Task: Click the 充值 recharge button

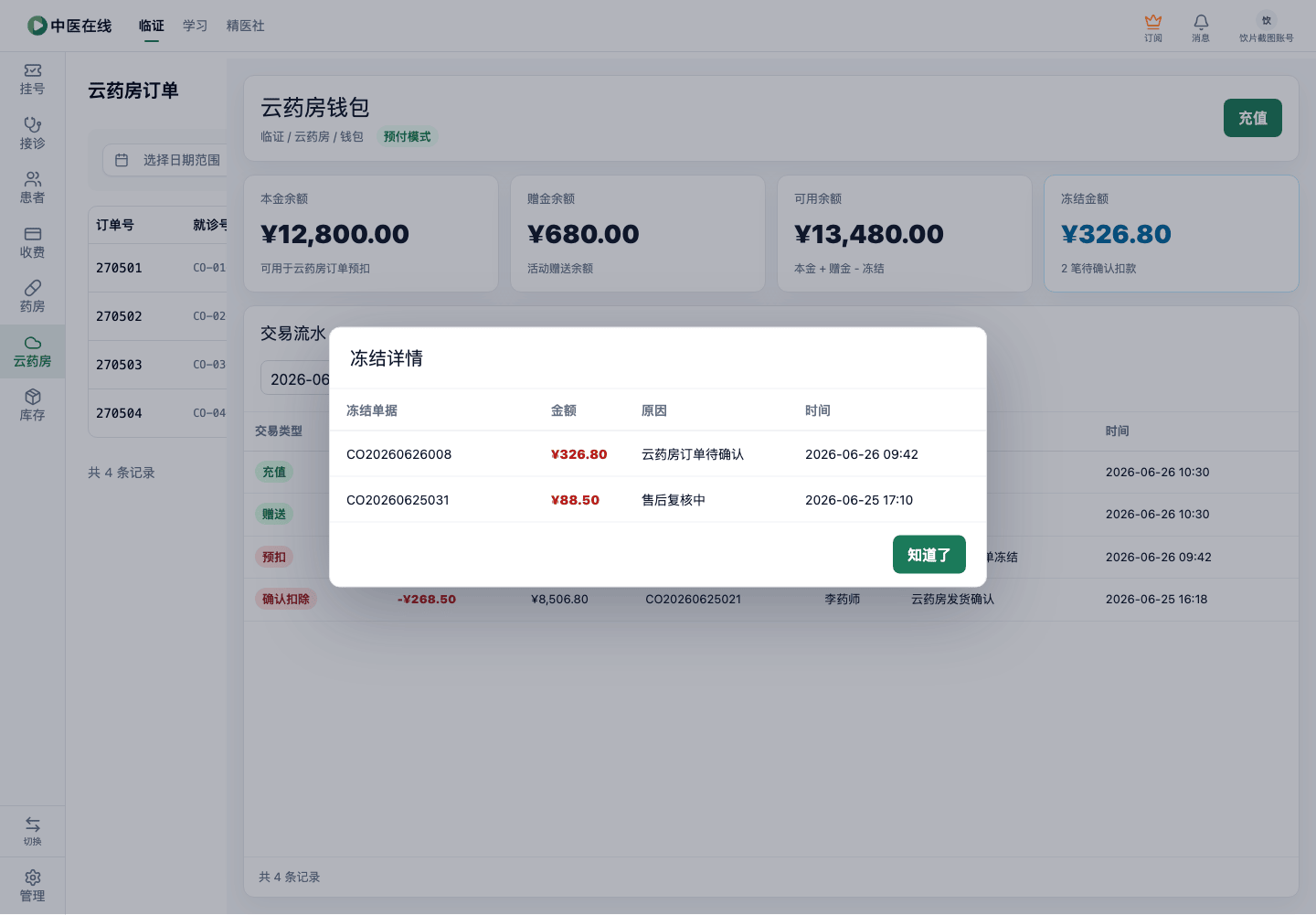Action: [1253, 118]
